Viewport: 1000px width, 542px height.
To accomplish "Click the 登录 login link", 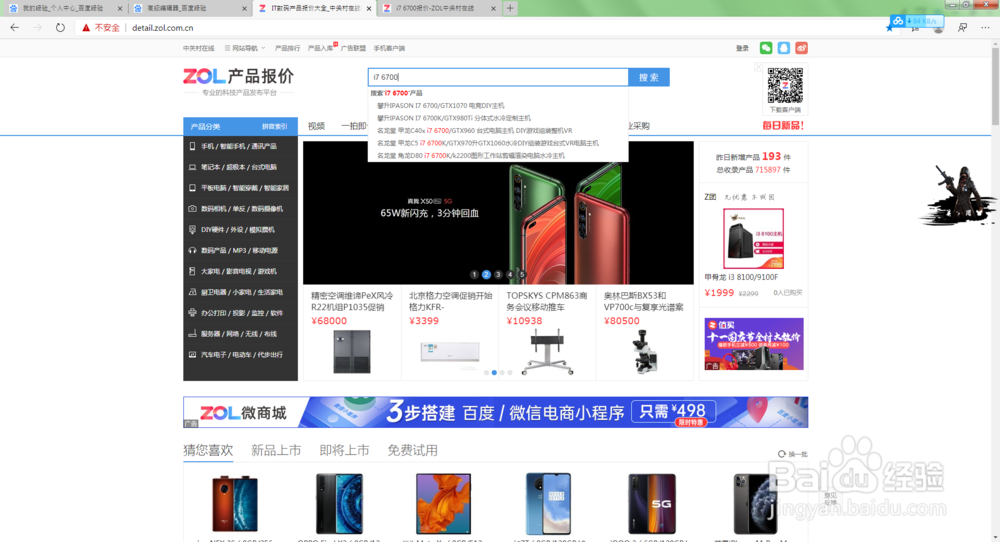I will 742,48.
